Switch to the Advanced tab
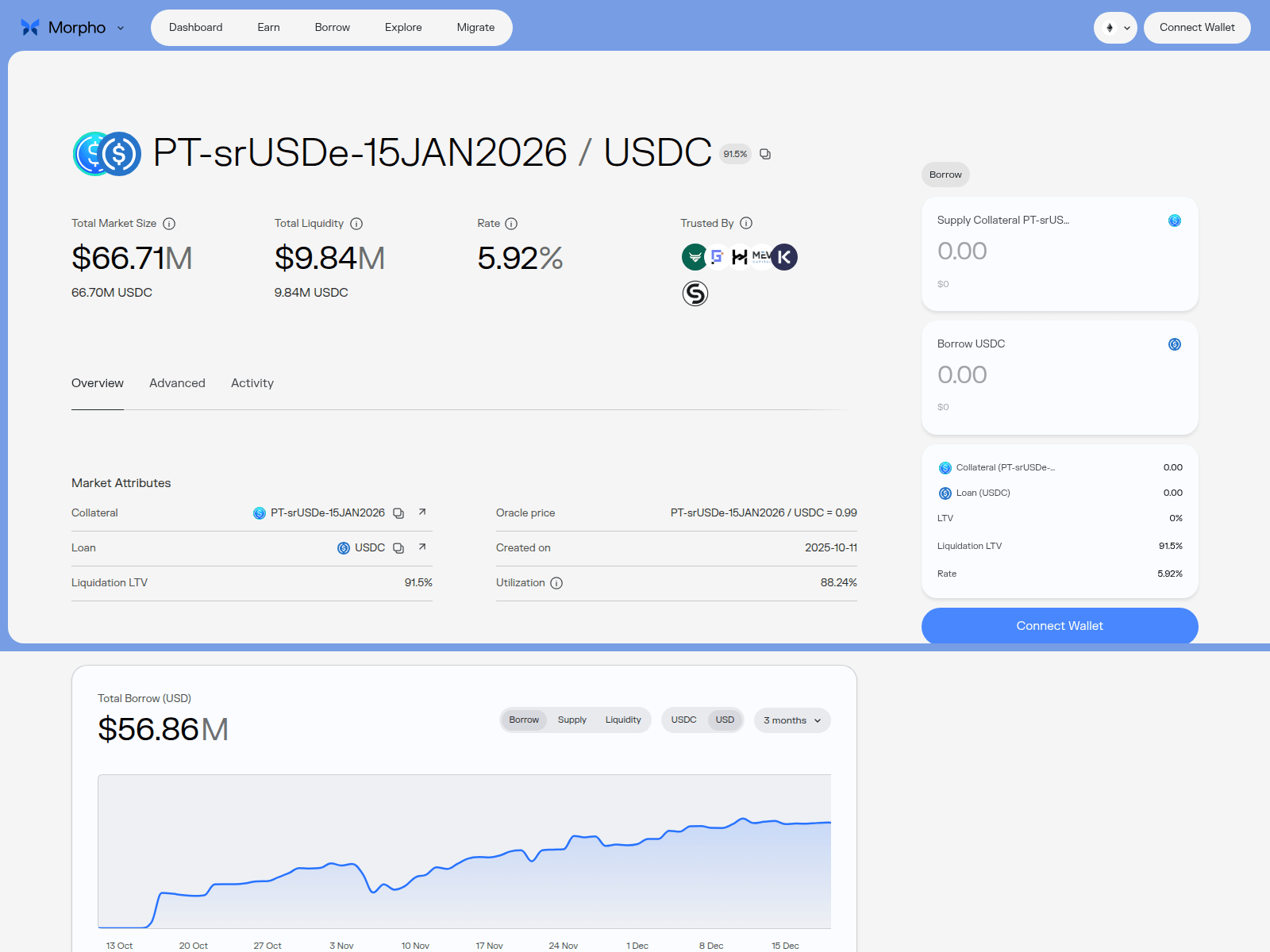The height and width of the screenshot is (952, 1270). (x=177, y=383)
